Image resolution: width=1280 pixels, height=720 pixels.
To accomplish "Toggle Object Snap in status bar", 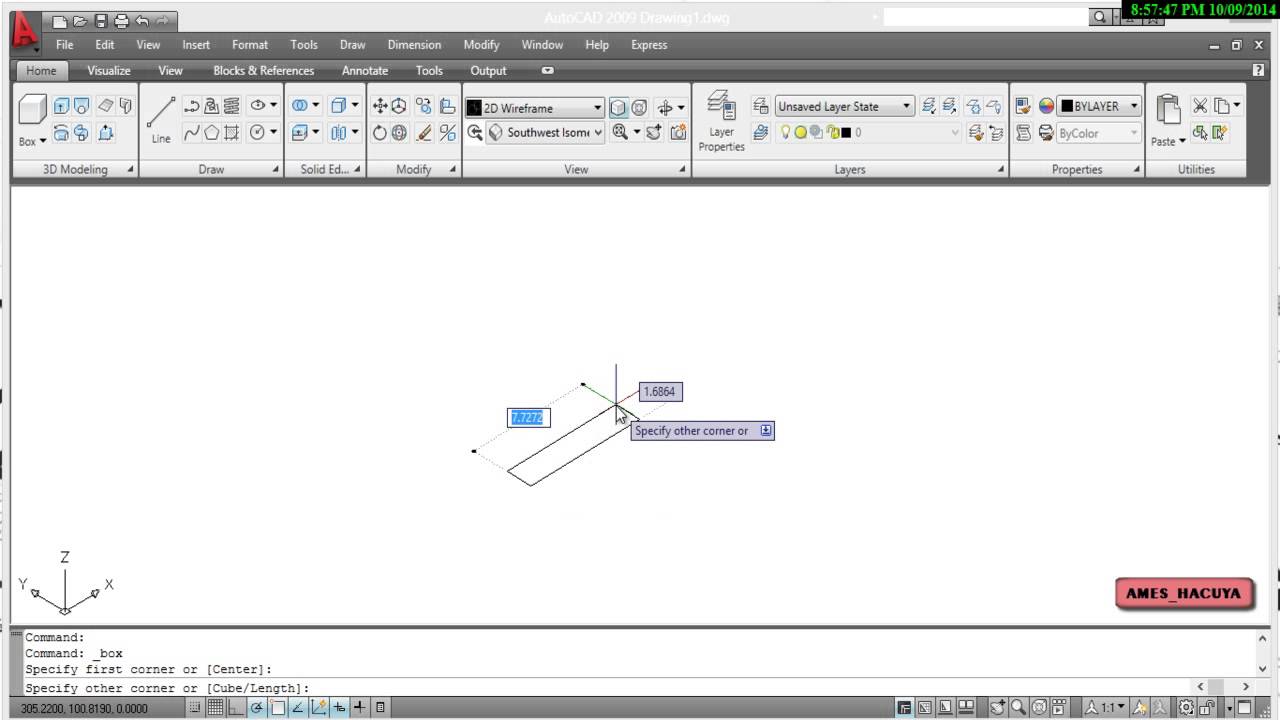I will 278,708.
